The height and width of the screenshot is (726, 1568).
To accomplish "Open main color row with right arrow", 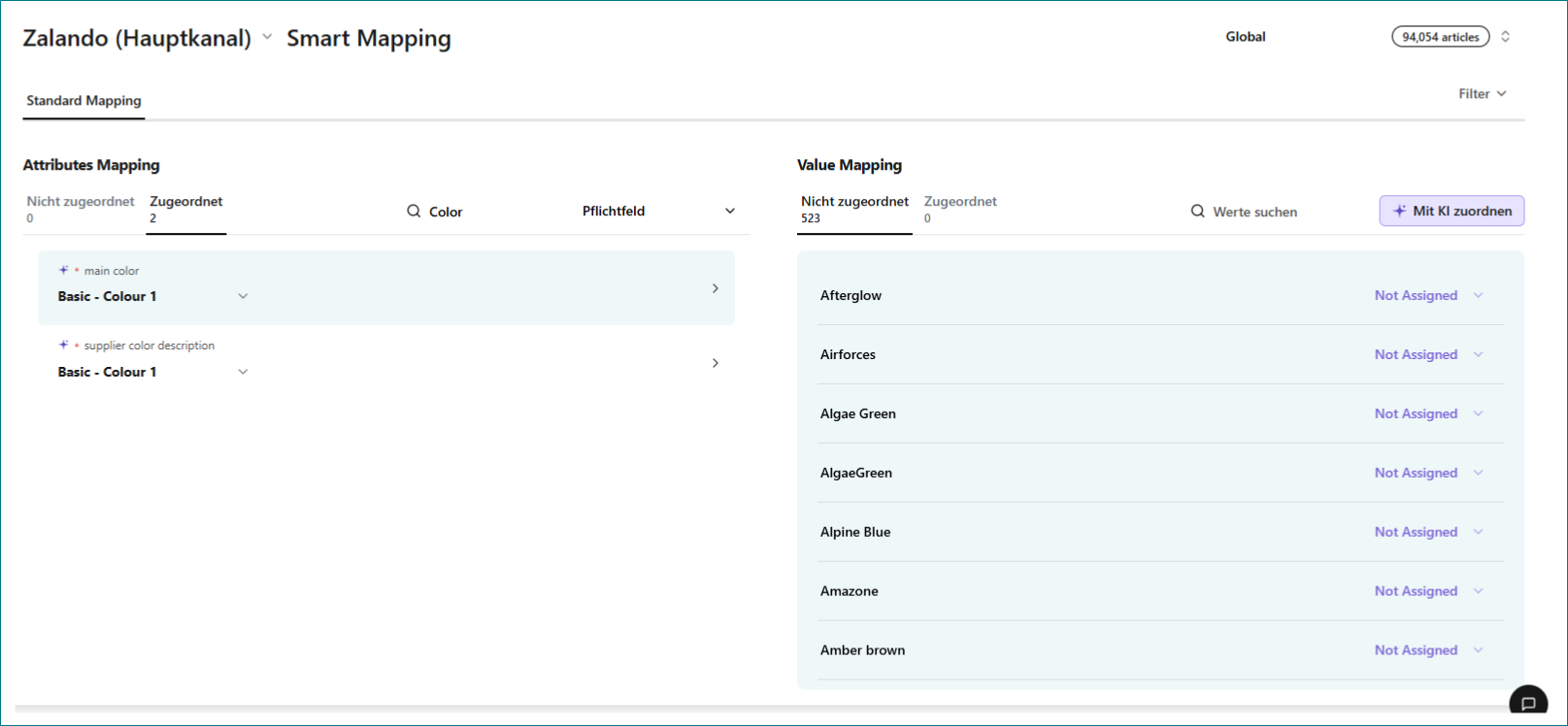I will coord(716,288).
